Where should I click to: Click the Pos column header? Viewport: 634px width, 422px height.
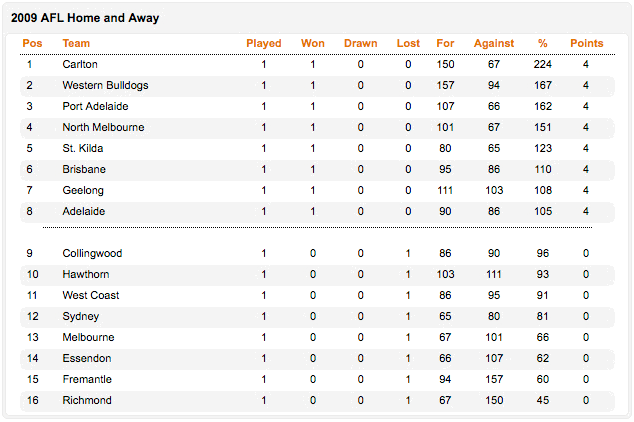[32, 43]
